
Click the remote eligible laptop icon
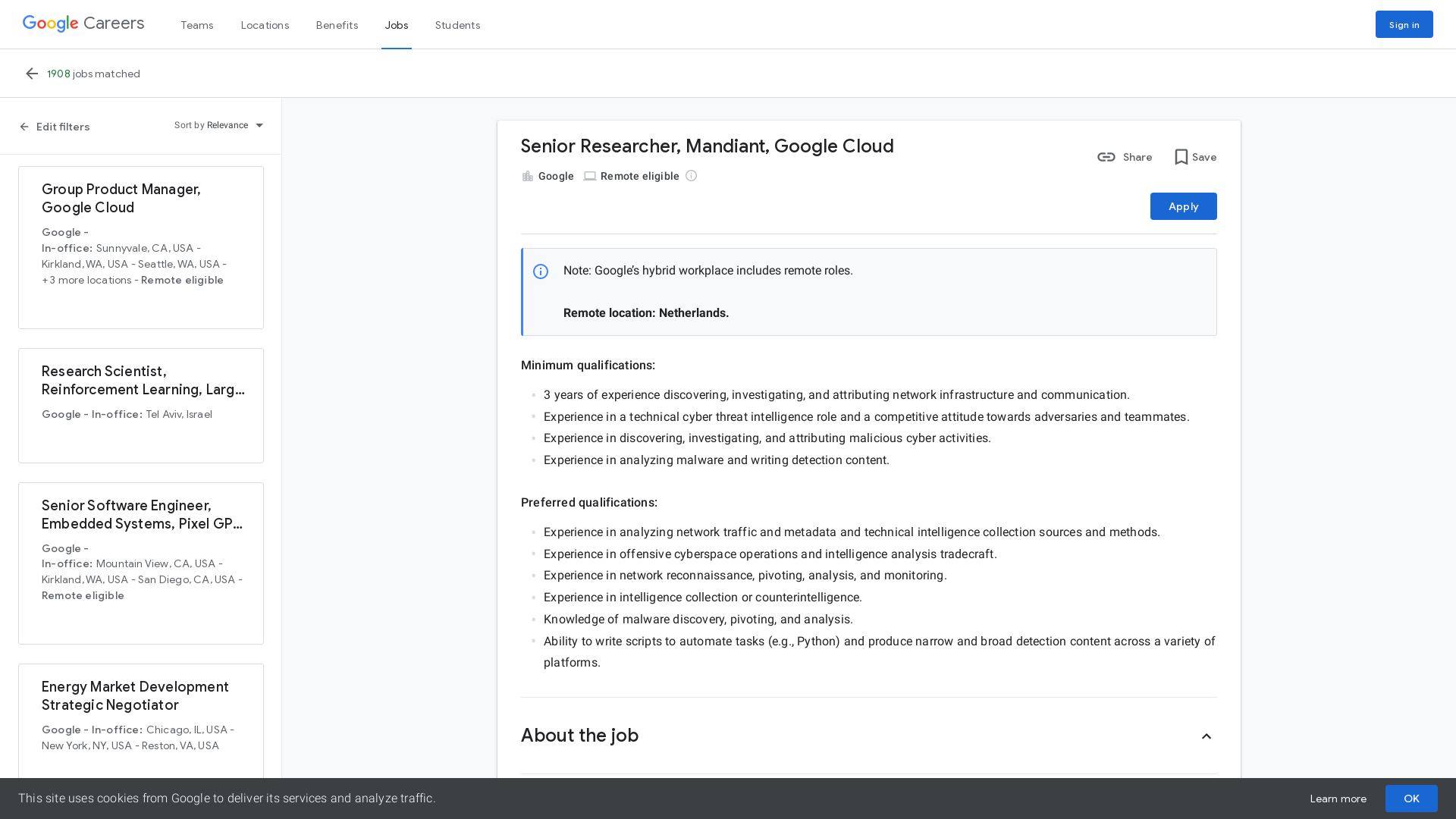[x=590, y=176]
